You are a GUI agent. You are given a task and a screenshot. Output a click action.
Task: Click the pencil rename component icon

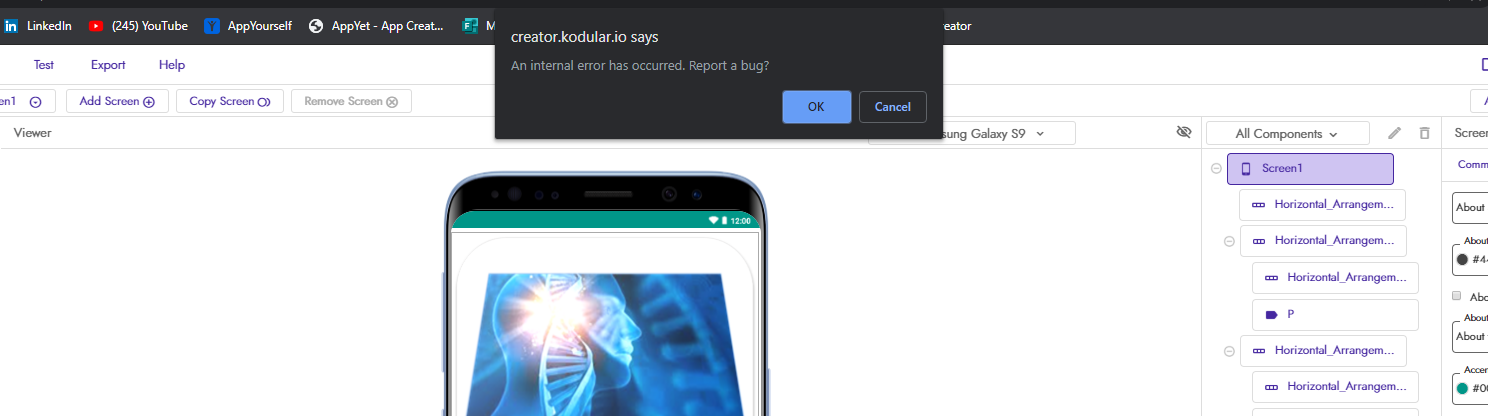click(1395, 133)
